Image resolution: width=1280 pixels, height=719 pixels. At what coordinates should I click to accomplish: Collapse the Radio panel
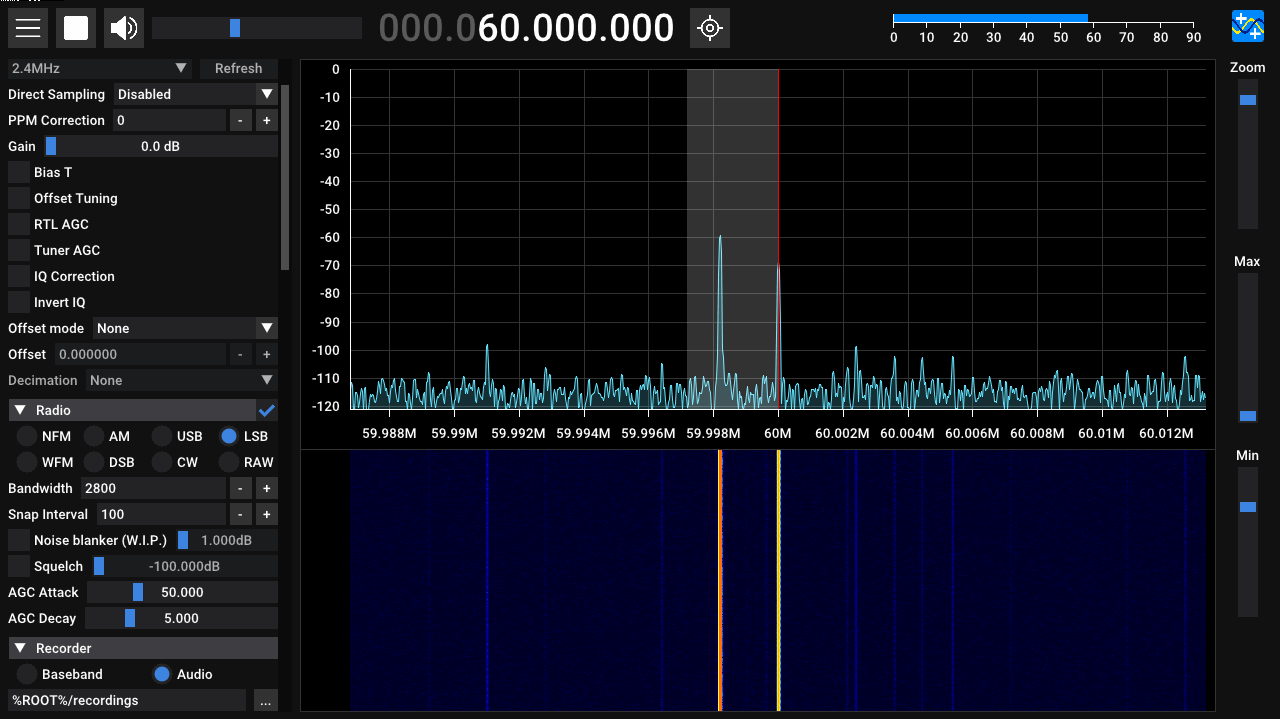coord(19,410)
